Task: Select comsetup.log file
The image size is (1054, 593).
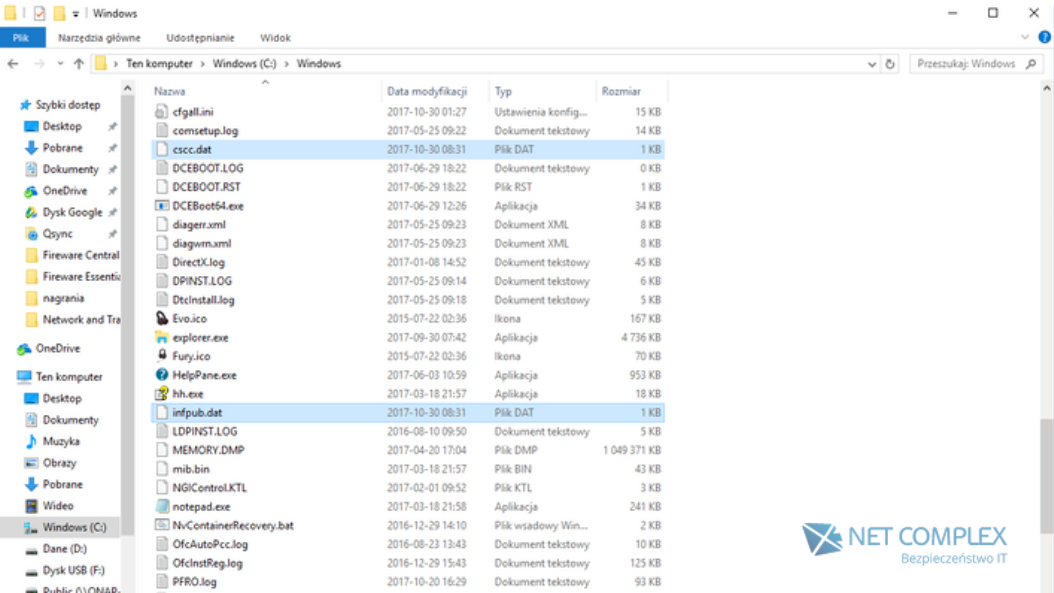Action: click(x=205, y=130)
